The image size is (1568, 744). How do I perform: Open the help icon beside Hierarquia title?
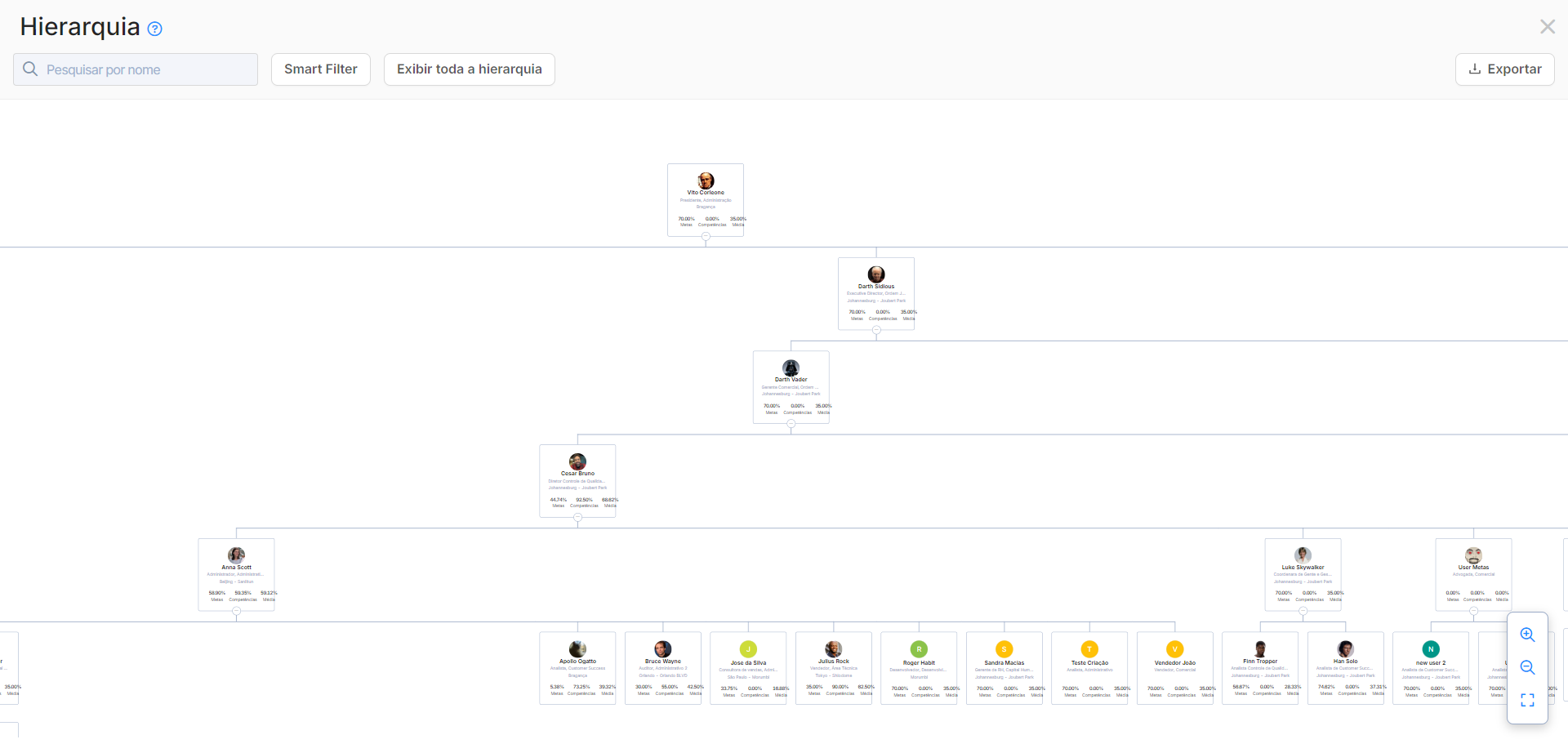pyautogui.click(x=154, y=29)
